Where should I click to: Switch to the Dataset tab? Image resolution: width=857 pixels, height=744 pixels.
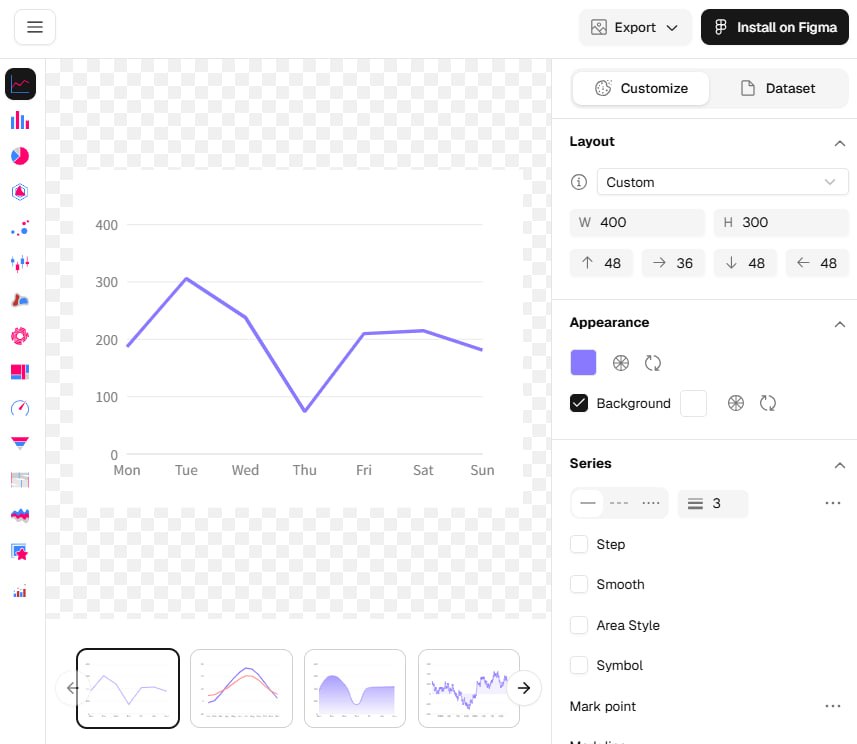(x=778, y=88)
